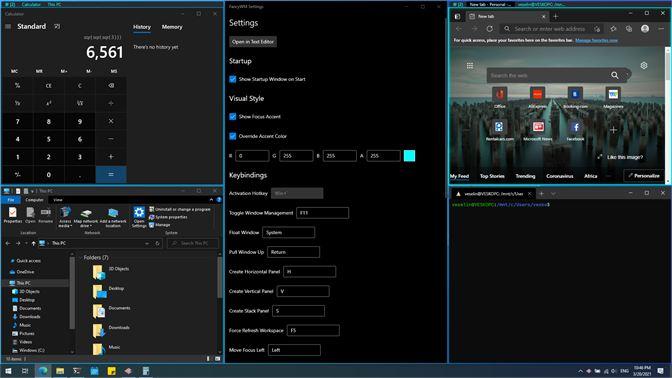Click the CE key in Calculator
The height and width of the screenshot is (378, 672).
48,85
